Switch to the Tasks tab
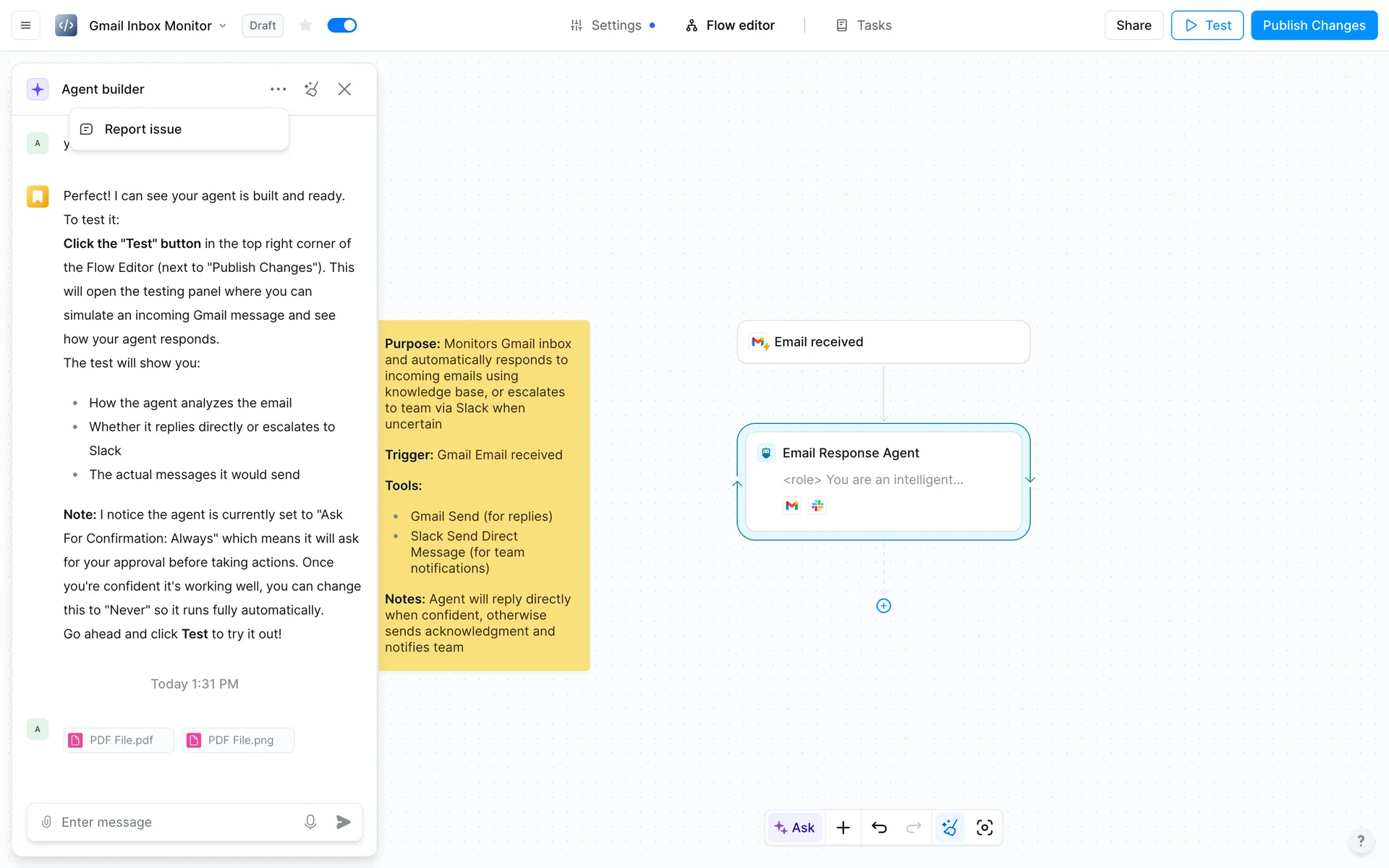This screenshot has width=1389, height=868. coord(864,25)
